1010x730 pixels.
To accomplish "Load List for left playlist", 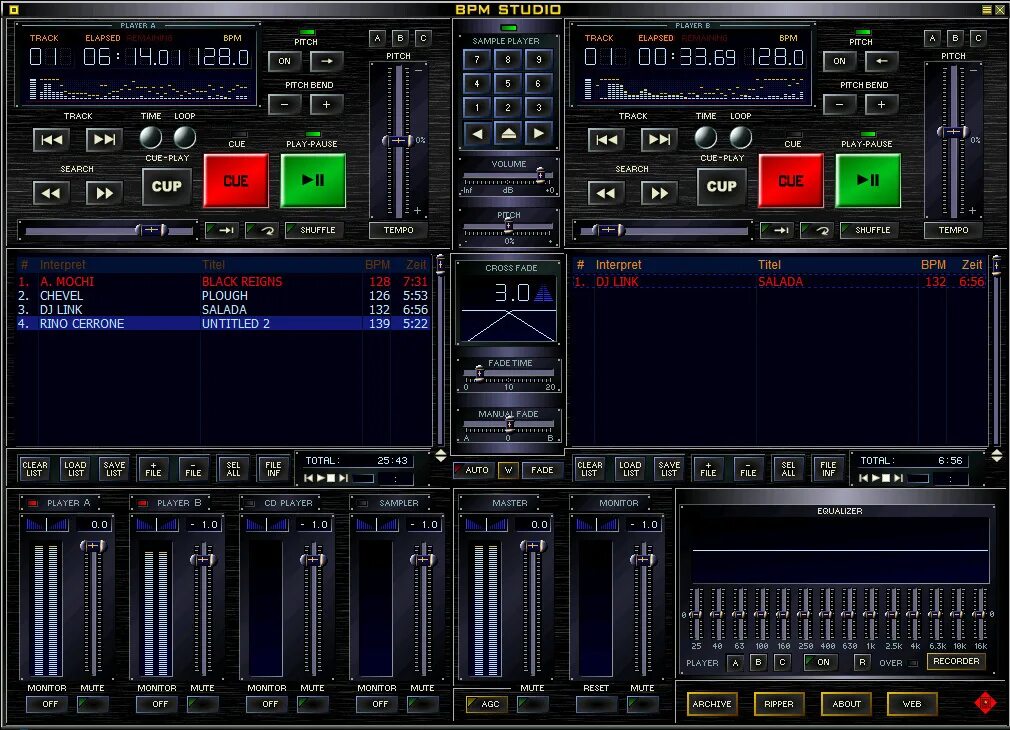I will [x=75, y=469].
